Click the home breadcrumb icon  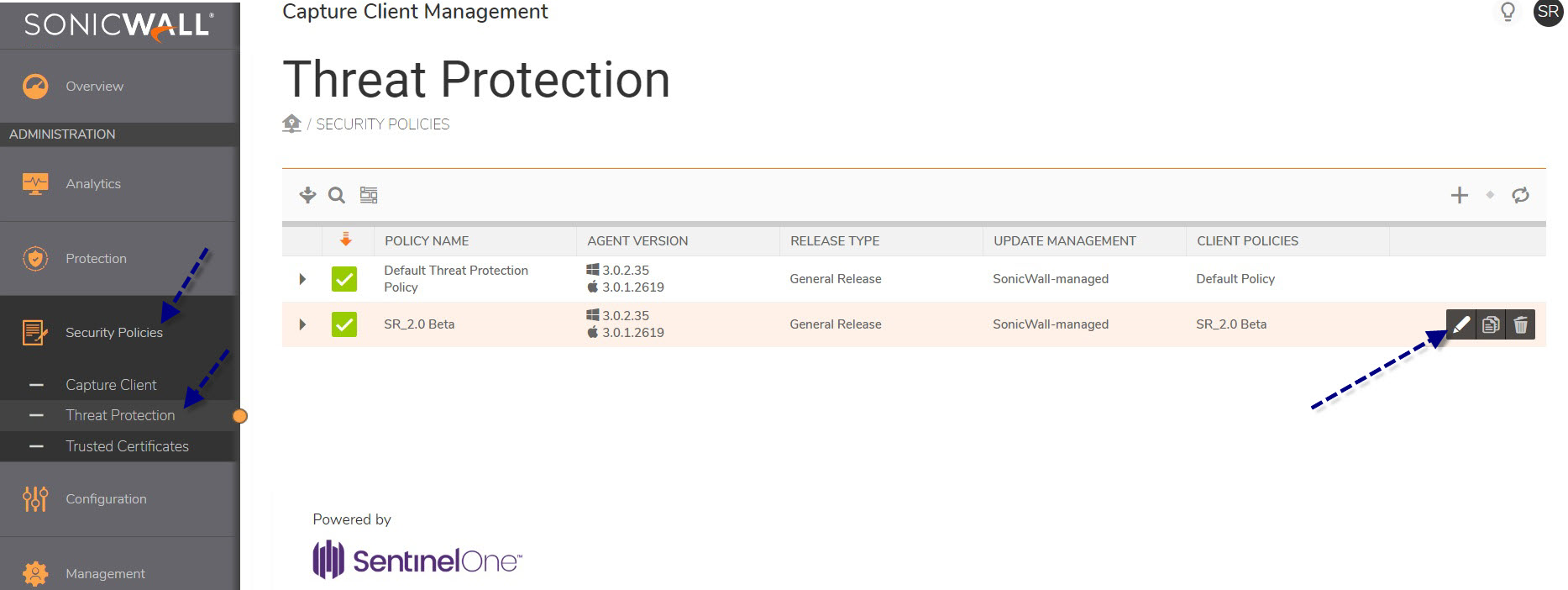click(291, 124)
